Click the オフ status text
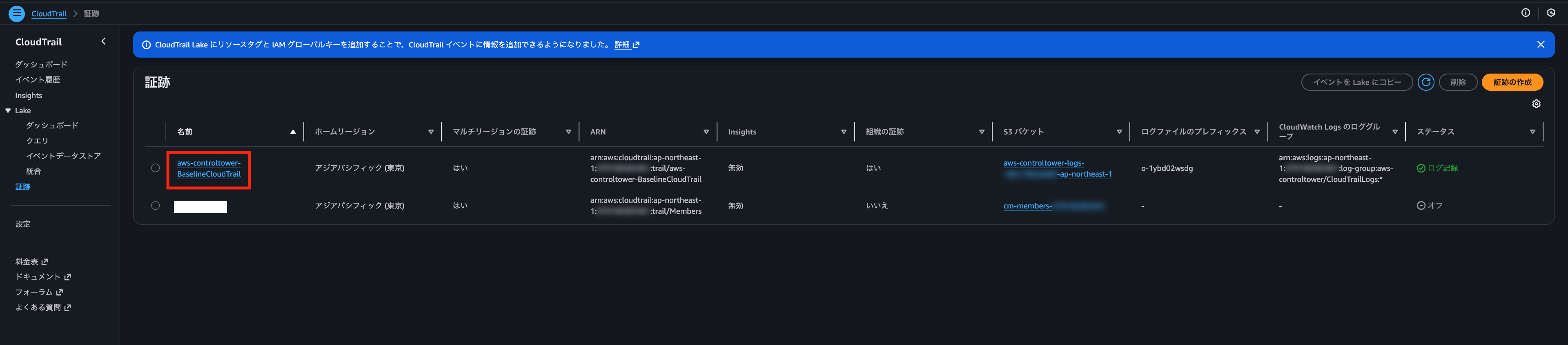This screenshot has height=345, width=1568. pyautogui.click(x=1435, y=206)
